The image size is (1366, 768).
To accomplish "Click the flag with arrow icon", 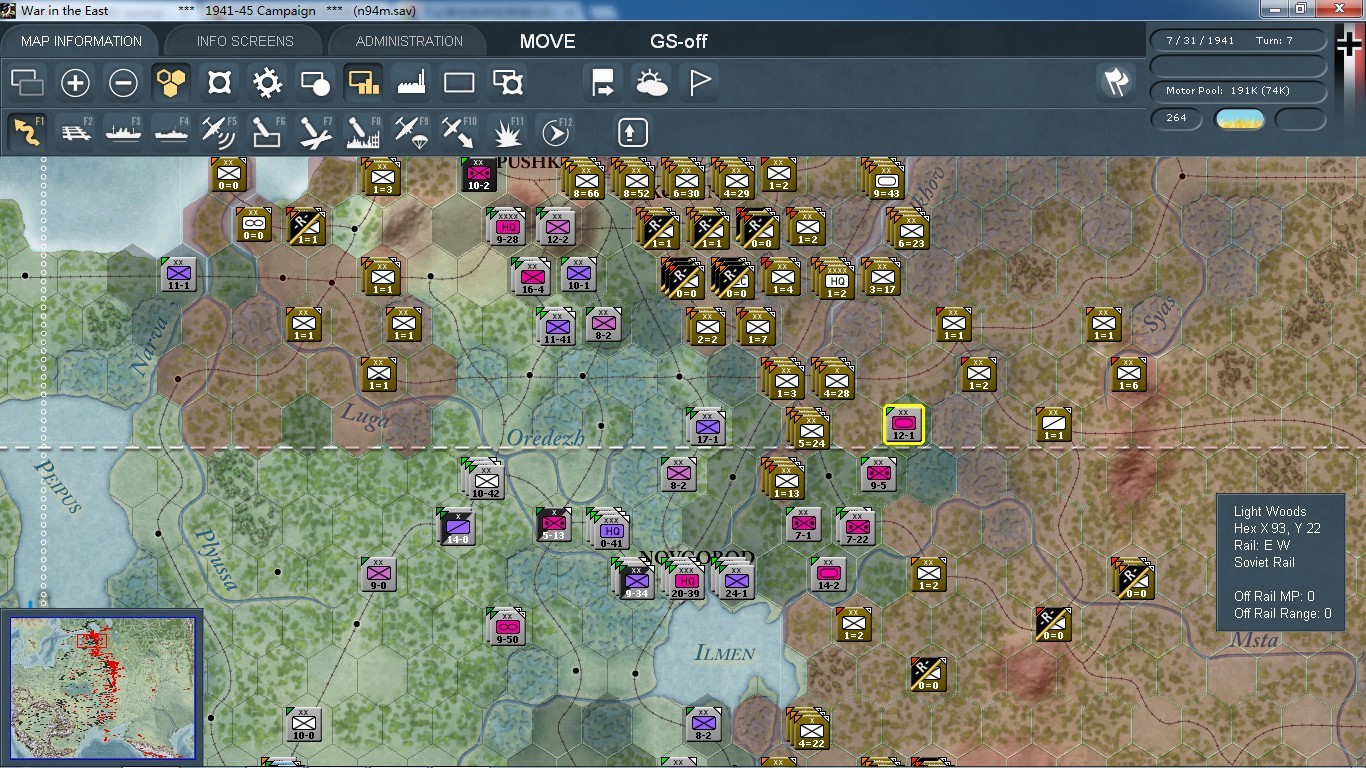I will [604, 83].
